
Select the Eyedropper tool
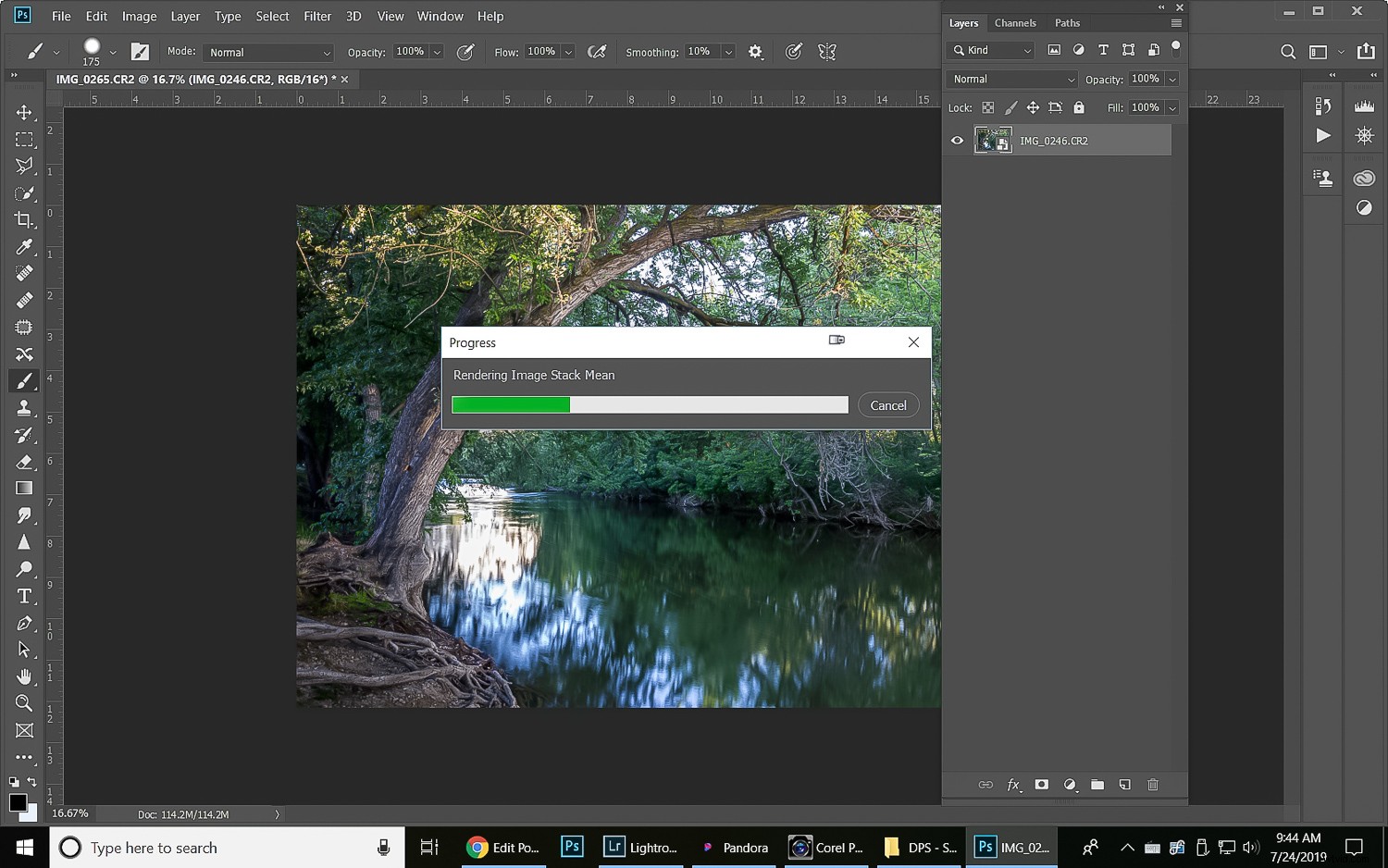click(24, 246)
